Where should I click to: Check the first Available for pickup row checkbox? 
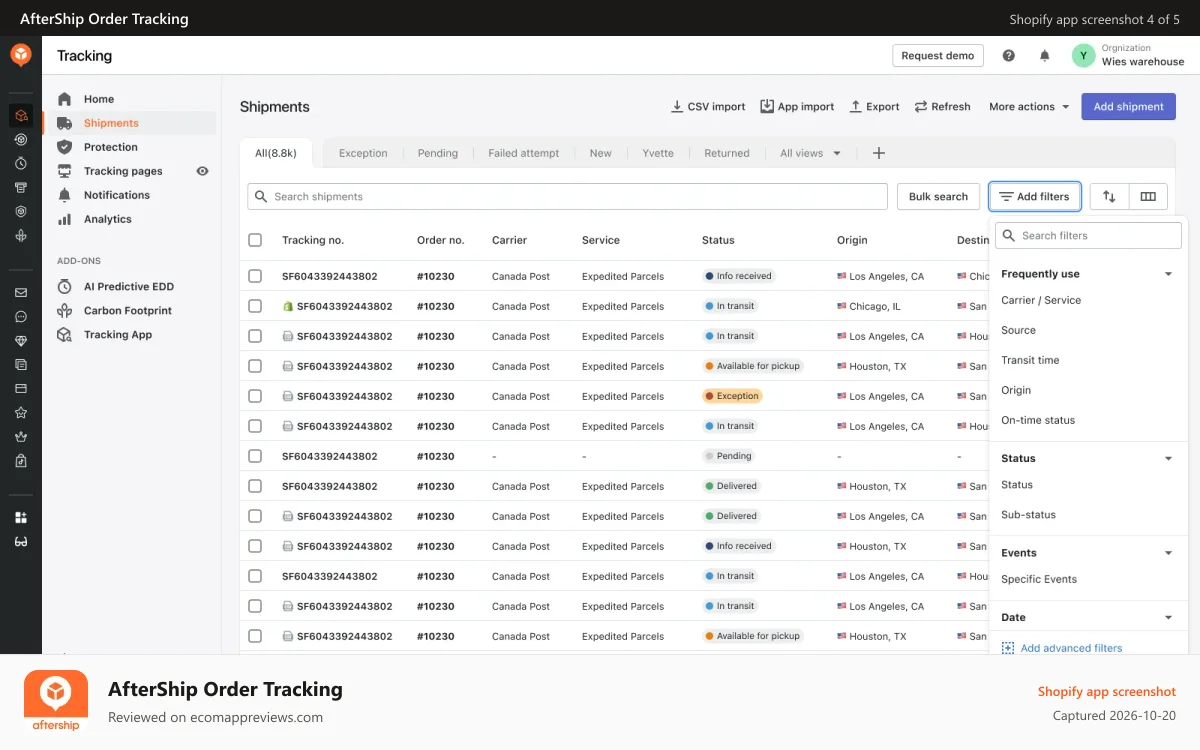[x=255, y=366]
